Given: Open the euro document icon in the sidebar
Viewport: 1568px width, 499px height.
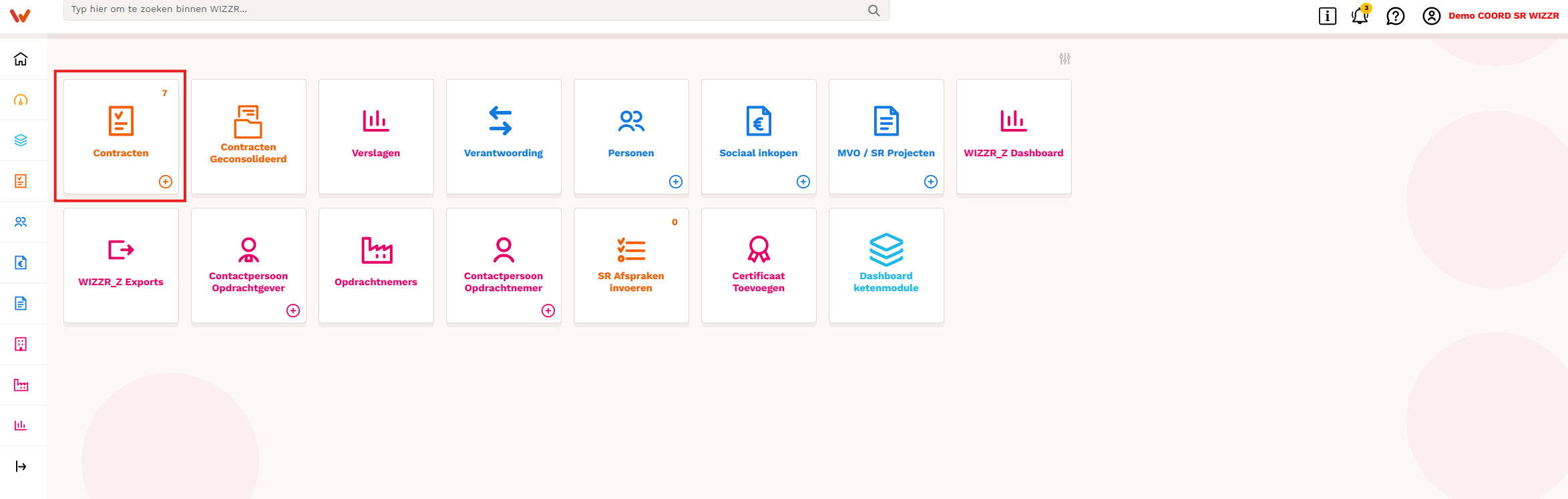Looking at the screenshot, I should 21,263.
